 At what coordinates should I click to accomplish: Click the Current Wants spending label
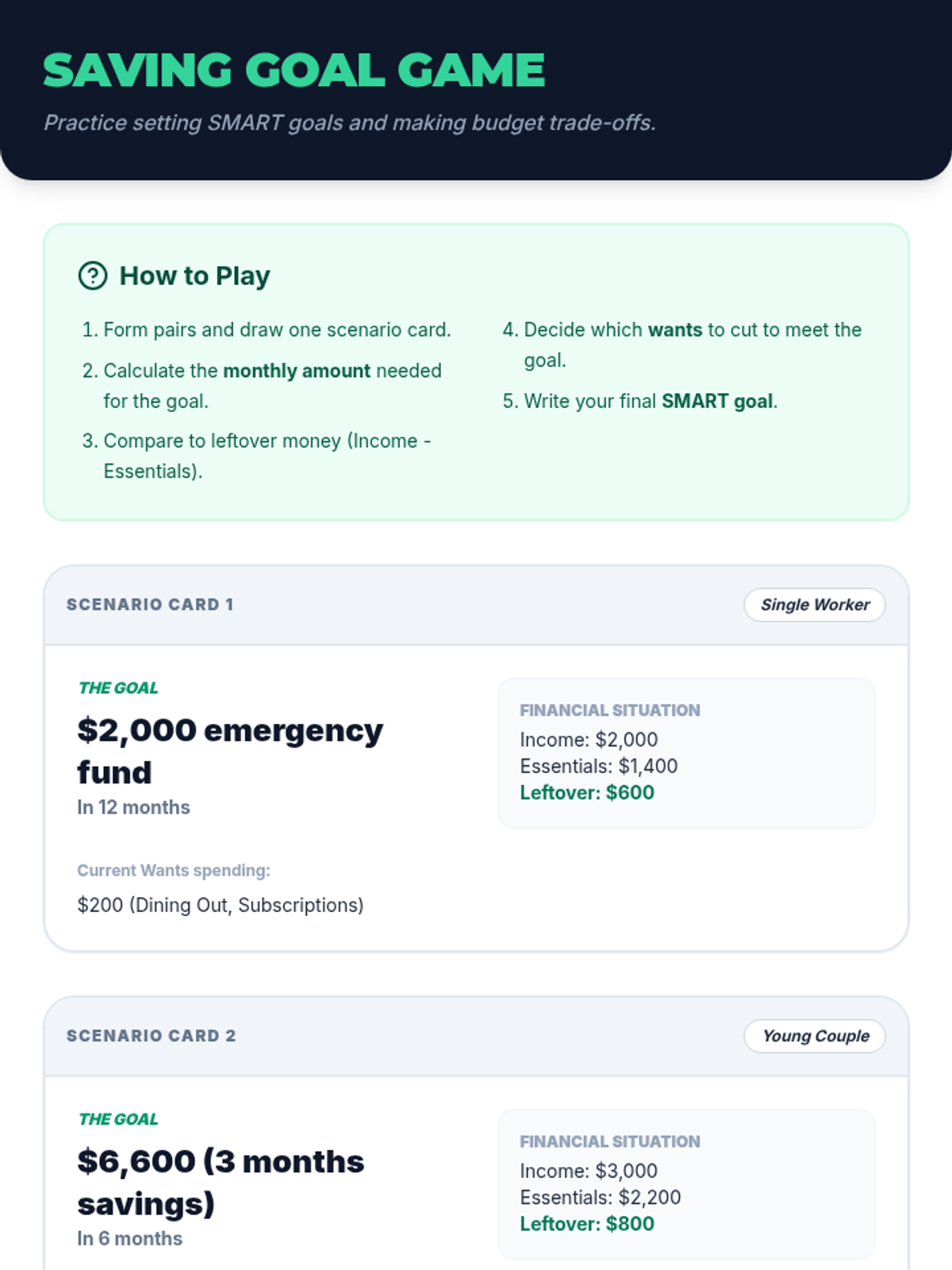coord(174,870)
